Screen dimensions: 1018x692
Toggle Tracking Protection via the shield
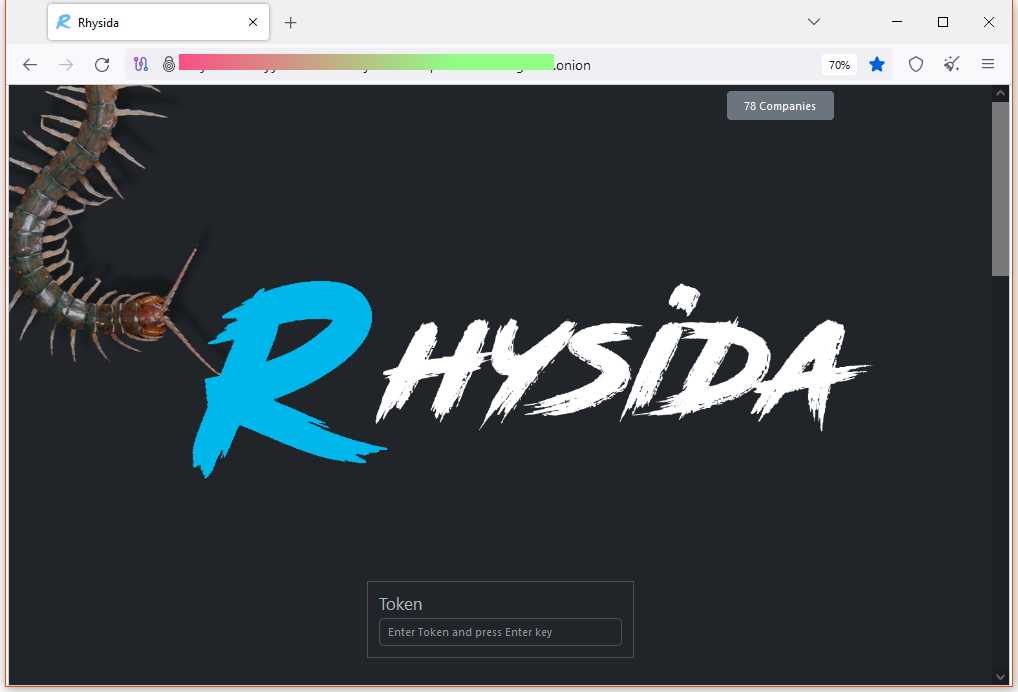point(915,64)
